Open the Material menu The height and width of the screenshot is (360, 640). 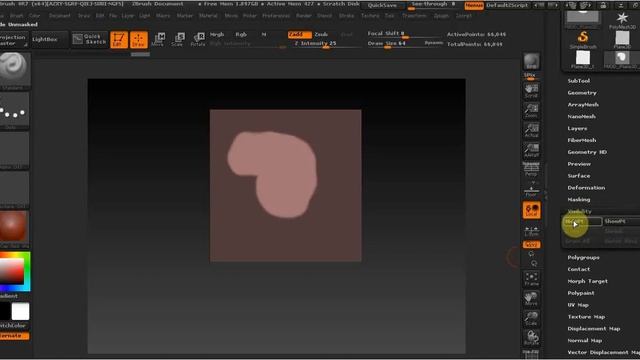(208, 16)
